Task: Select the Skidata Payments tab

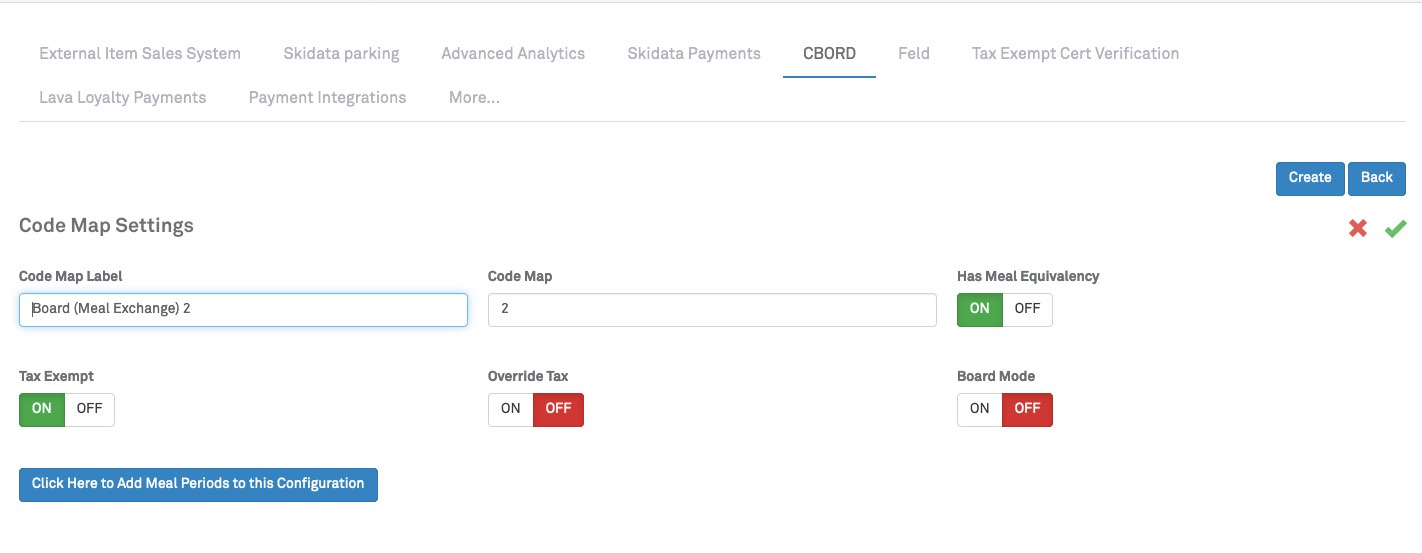Action: tap(694, 54)
